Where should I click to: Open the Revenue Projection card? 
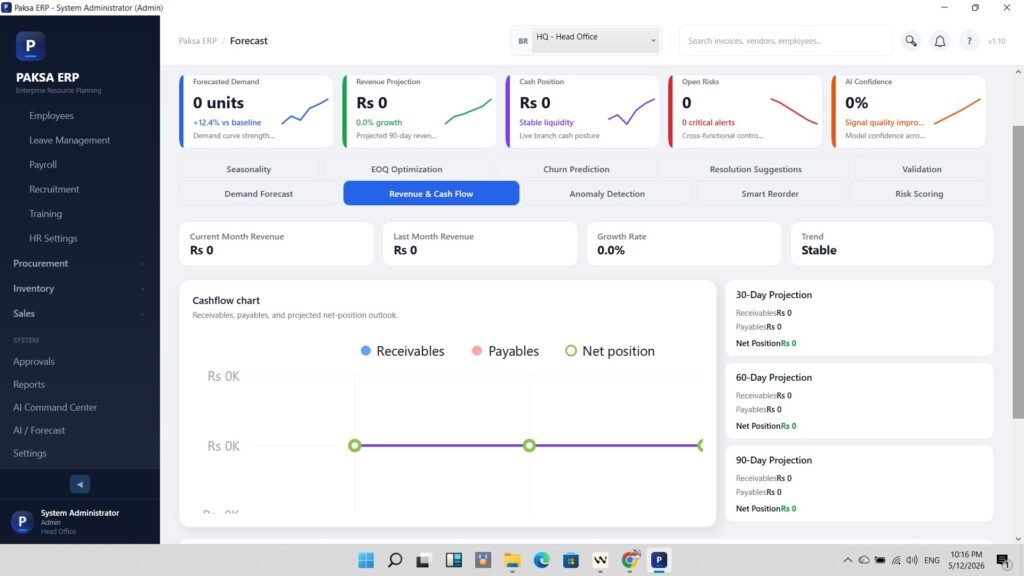pos(419,111)
